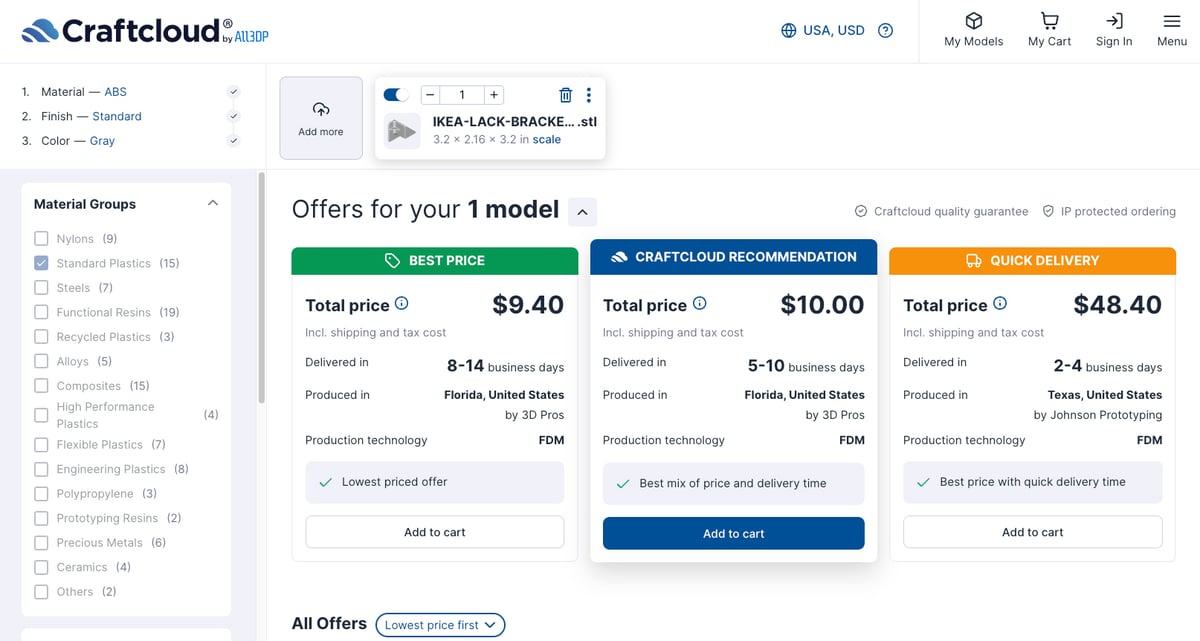Collapse offers chevron beside 1 model
1200x641 pixels.
click(x=583, y=211)
